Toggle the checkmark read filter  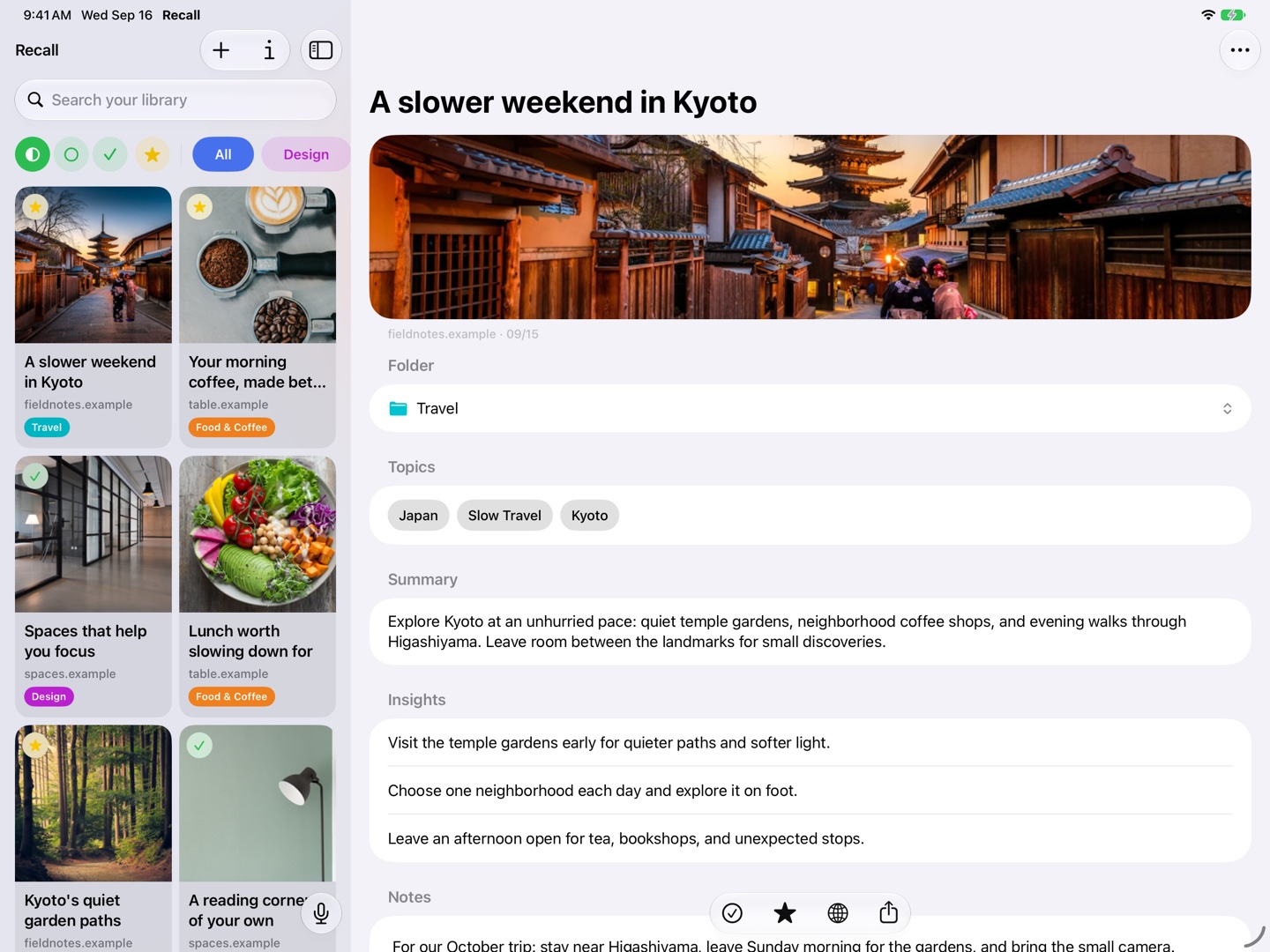pyautogui.click(x=110, y=154)
